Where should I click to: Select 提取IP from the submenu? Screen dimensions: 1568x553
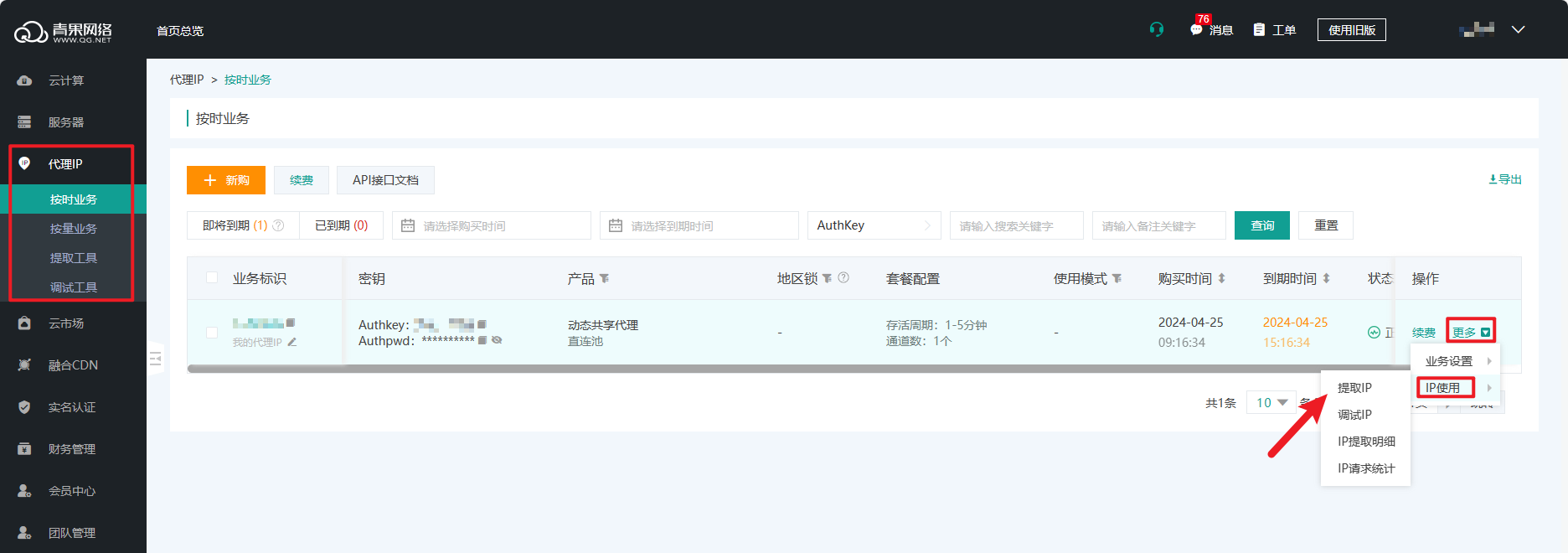1354,388
